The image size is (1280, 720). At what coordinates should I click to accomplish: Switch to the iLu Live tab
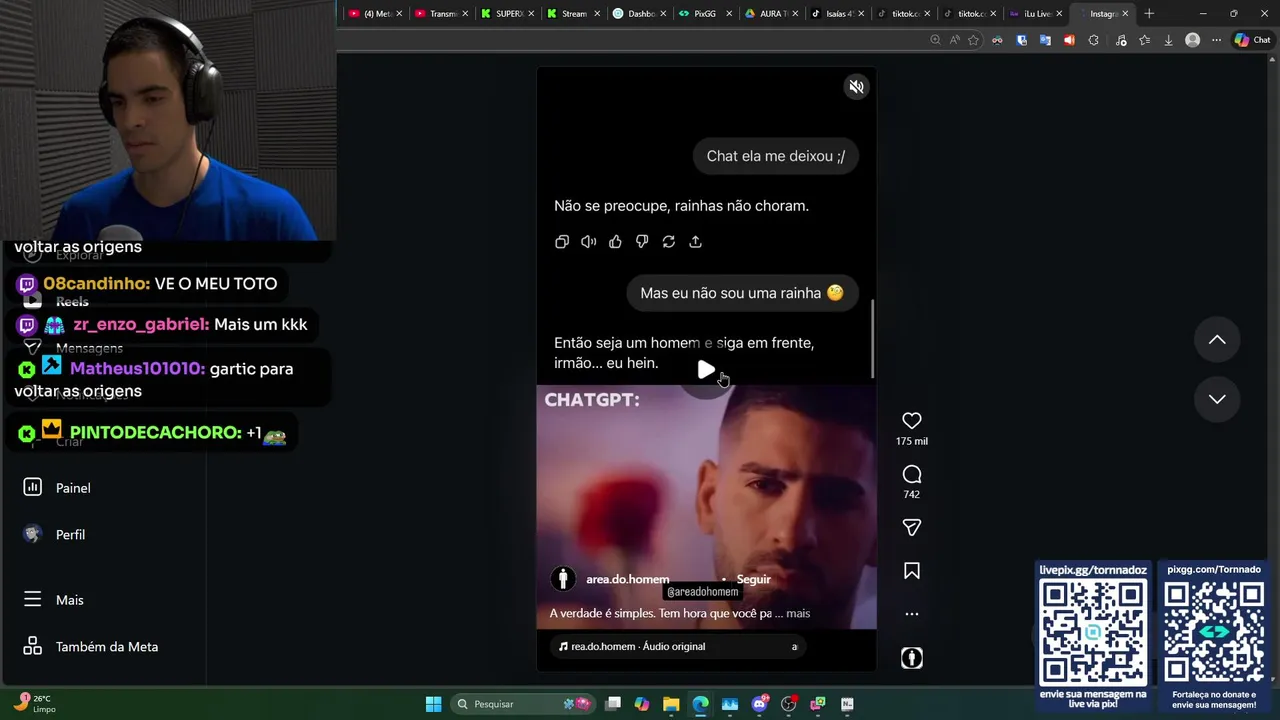click(1035, 13)
